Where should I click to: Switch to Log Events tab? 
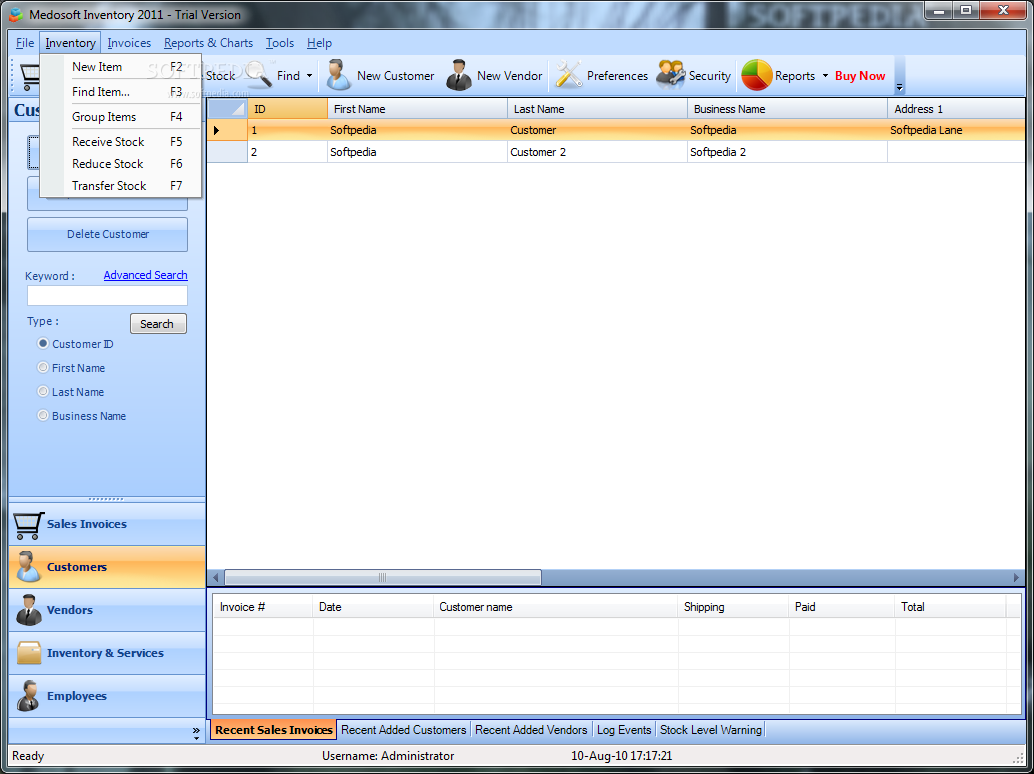tap(624, 730)
